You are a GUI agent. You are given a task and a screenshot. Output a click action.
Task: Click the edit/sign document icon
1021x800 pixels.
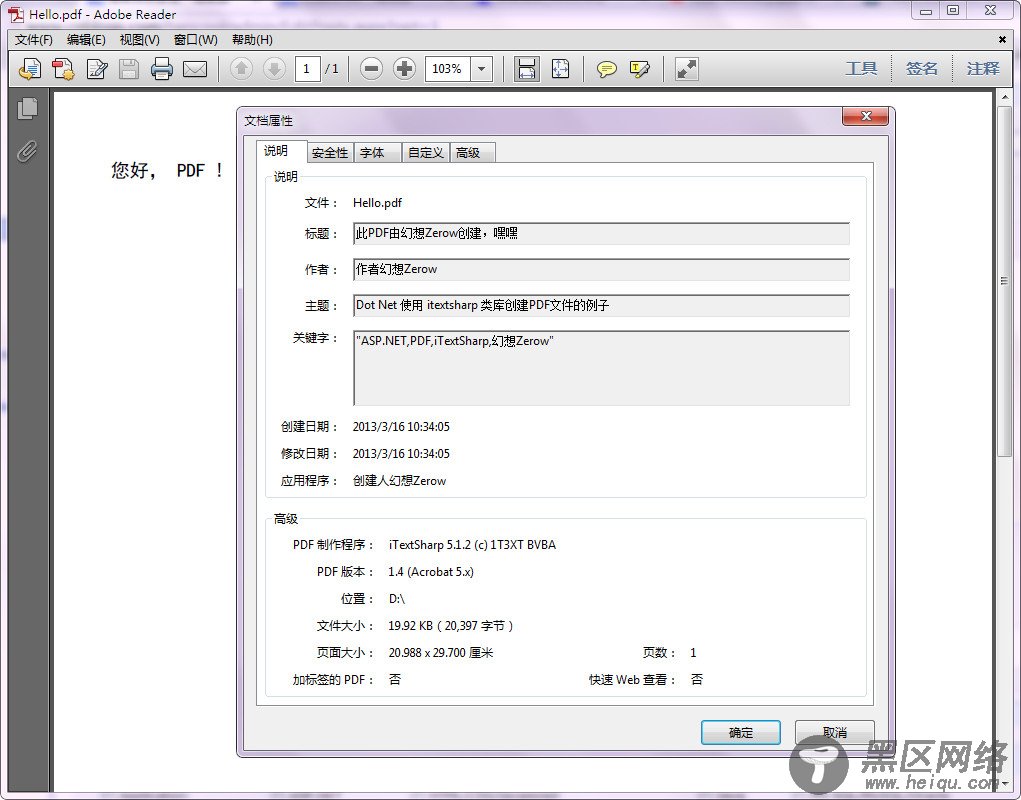pos(97,68)
